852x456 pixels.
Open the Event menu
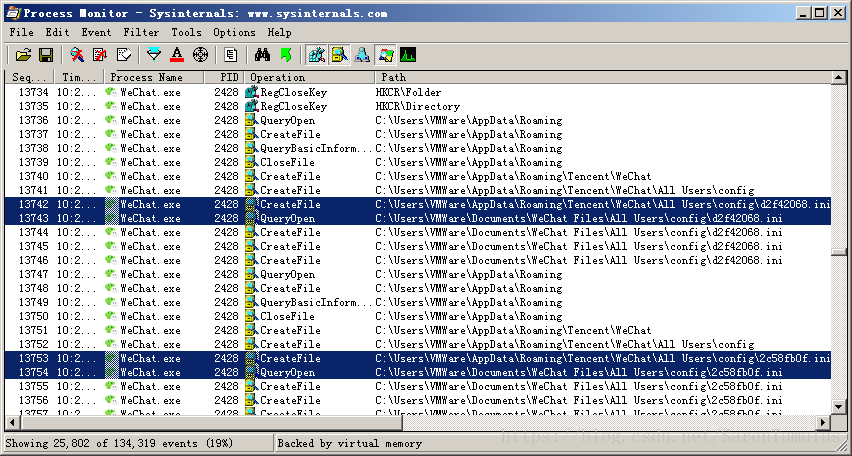[96, 33]
